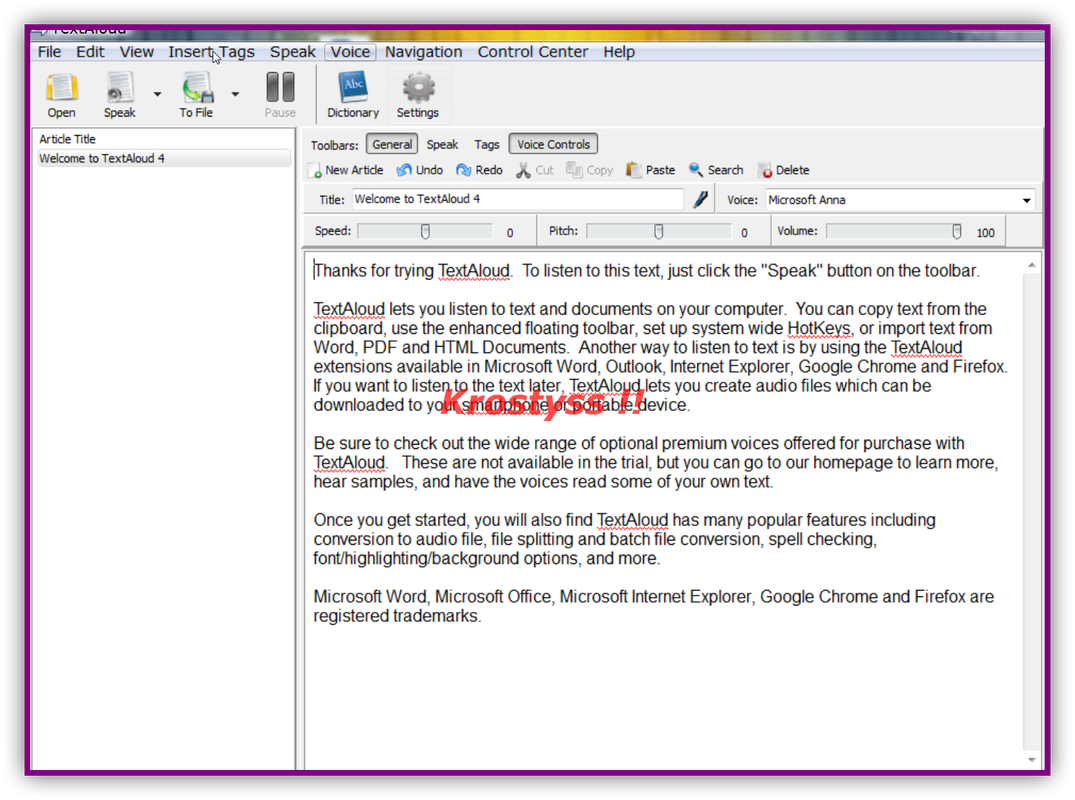Click the Cut toolbar button
The image size is (1075, 800).
(x=535, y=170)
